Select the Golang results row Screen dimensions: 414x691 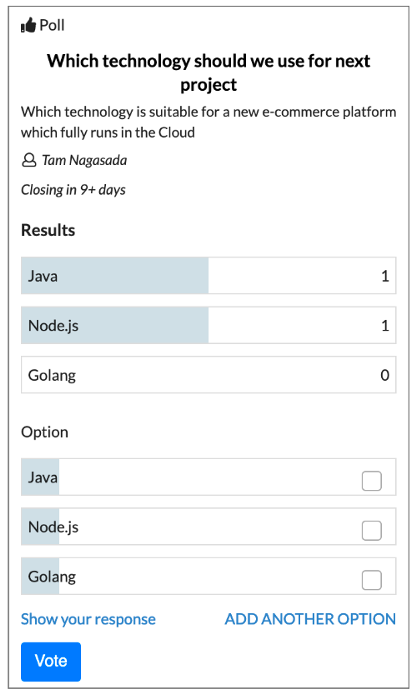click(209, 375)
